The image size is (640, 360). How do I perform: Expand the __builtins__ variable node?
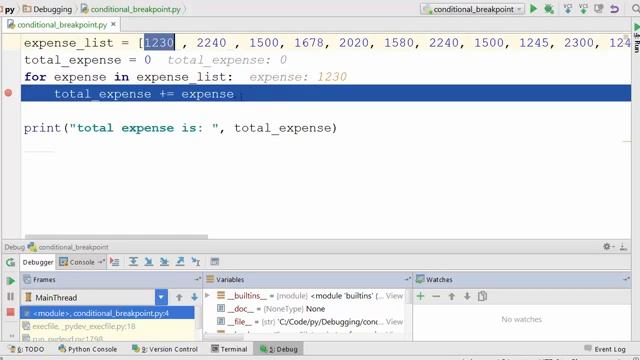pos(207,295)
